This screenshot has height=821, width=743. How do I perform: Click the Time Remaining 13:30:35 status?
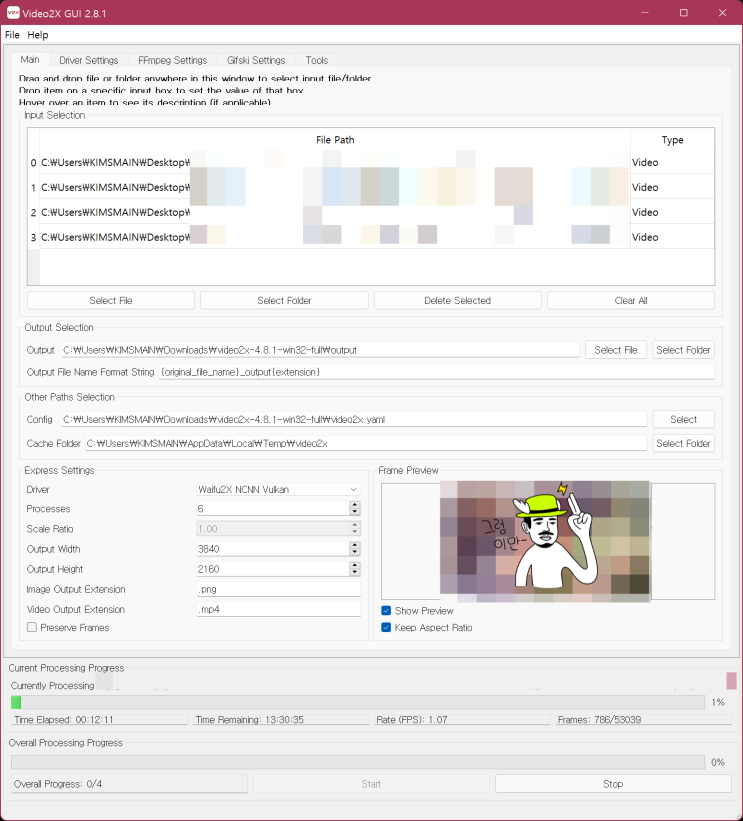tap(281, 719)
